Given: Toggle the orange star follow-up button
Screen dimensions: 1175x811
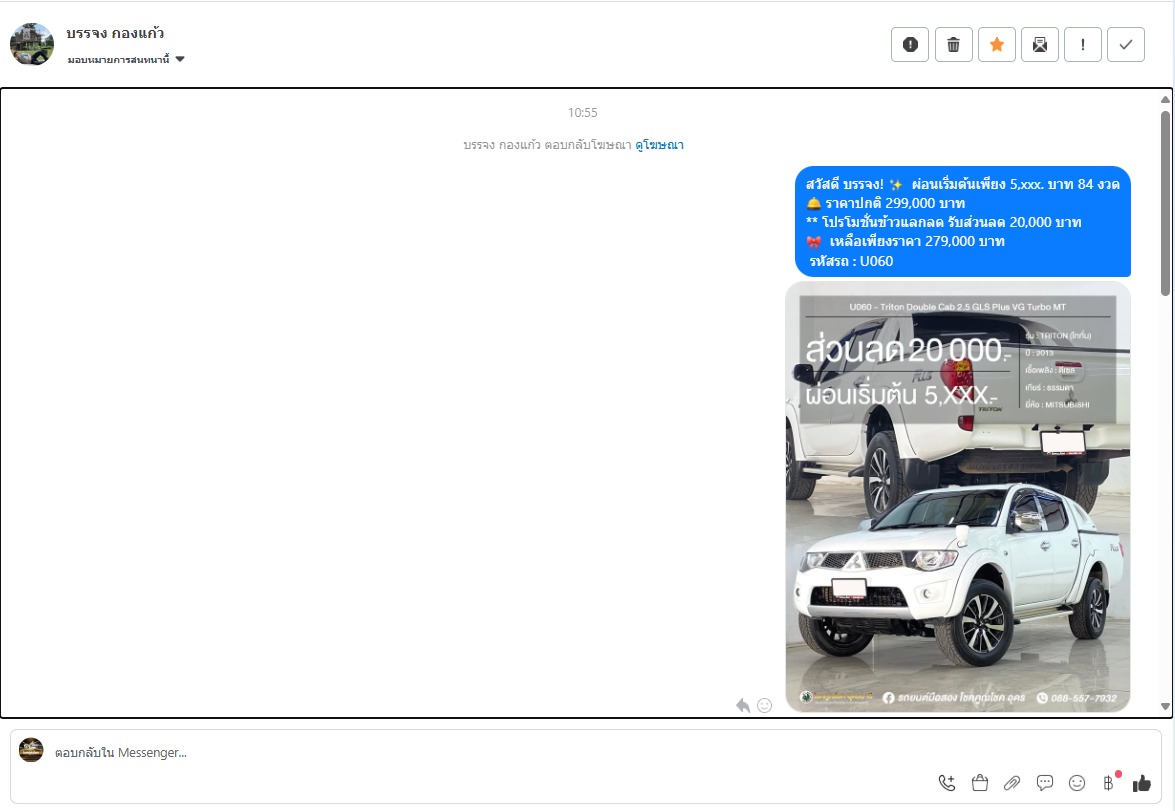Looking at the screenshot, I should (x=997, y=45).
